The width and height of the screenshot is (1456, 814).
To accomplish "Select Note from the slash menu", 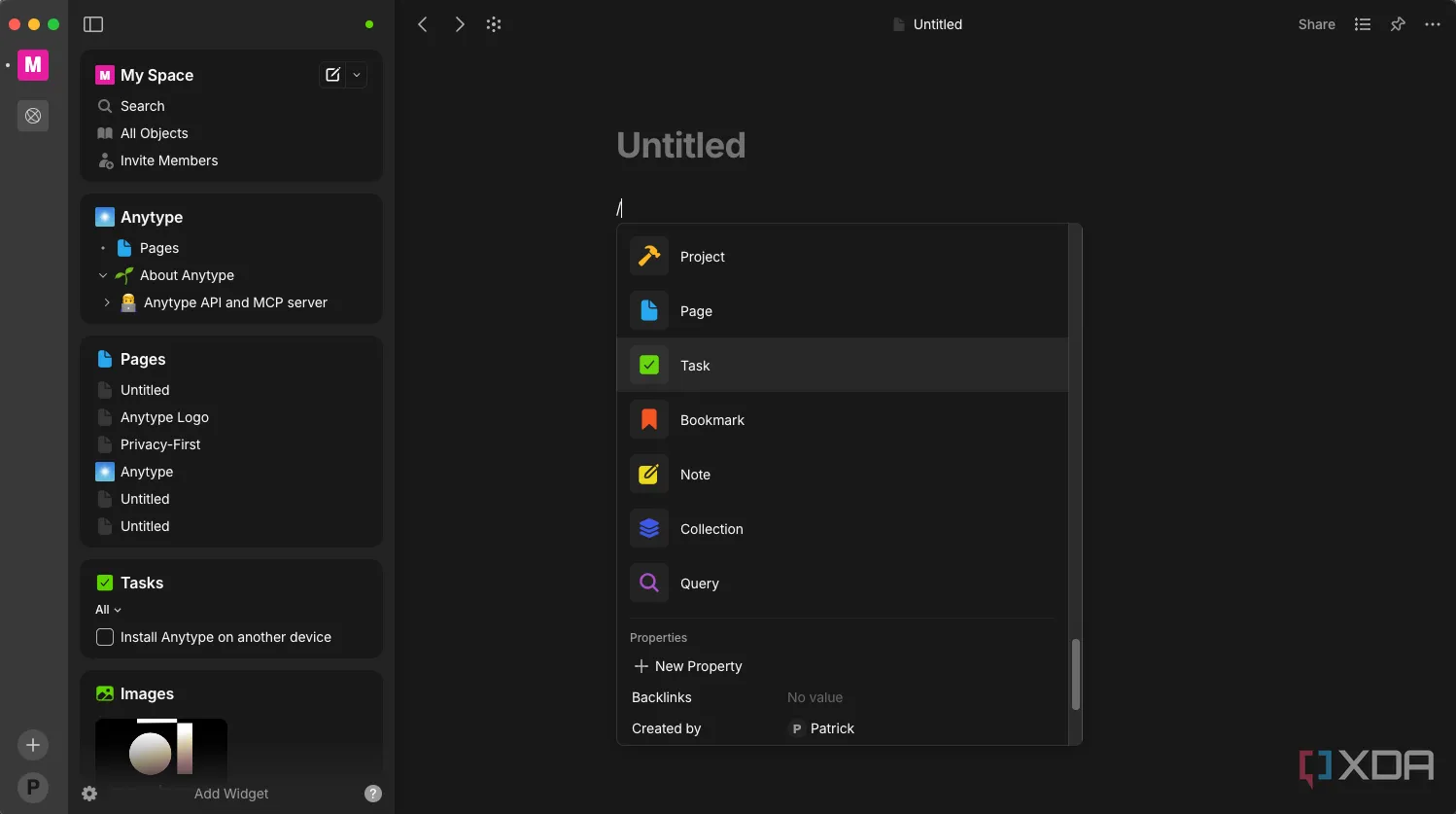I will (x=843, y=475).
